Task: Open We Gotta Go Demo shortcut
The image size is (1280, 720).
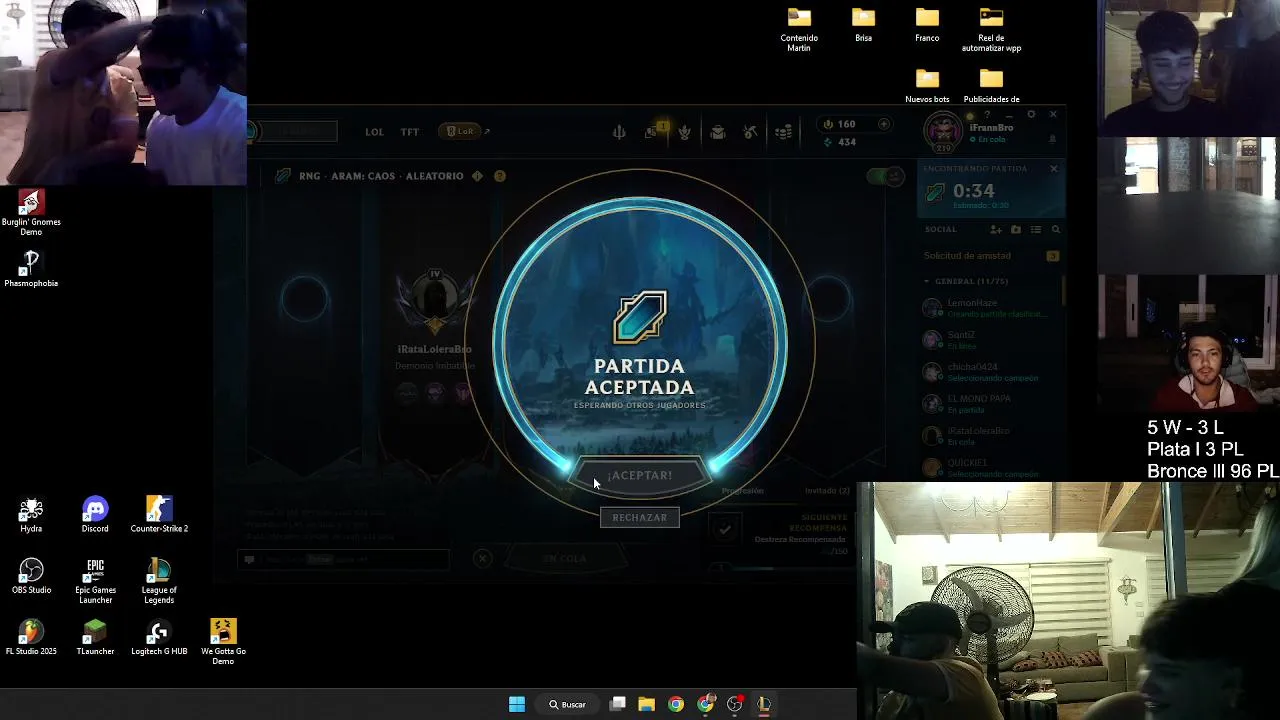Action: click(223, 642)
